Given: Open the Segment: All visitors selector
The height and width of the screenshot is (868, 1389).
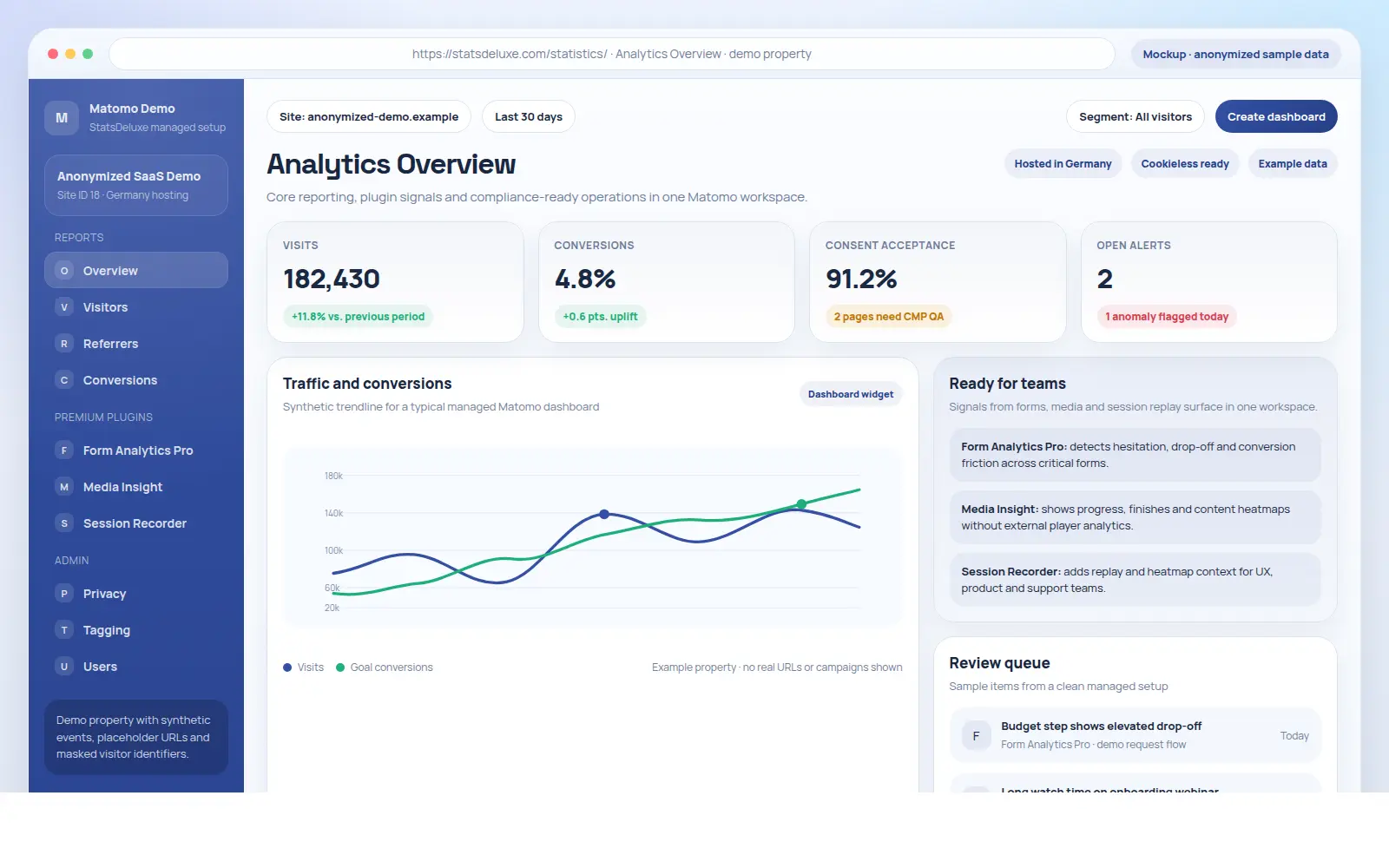Looking at the screenshot, I should (x=1135, y=115).
